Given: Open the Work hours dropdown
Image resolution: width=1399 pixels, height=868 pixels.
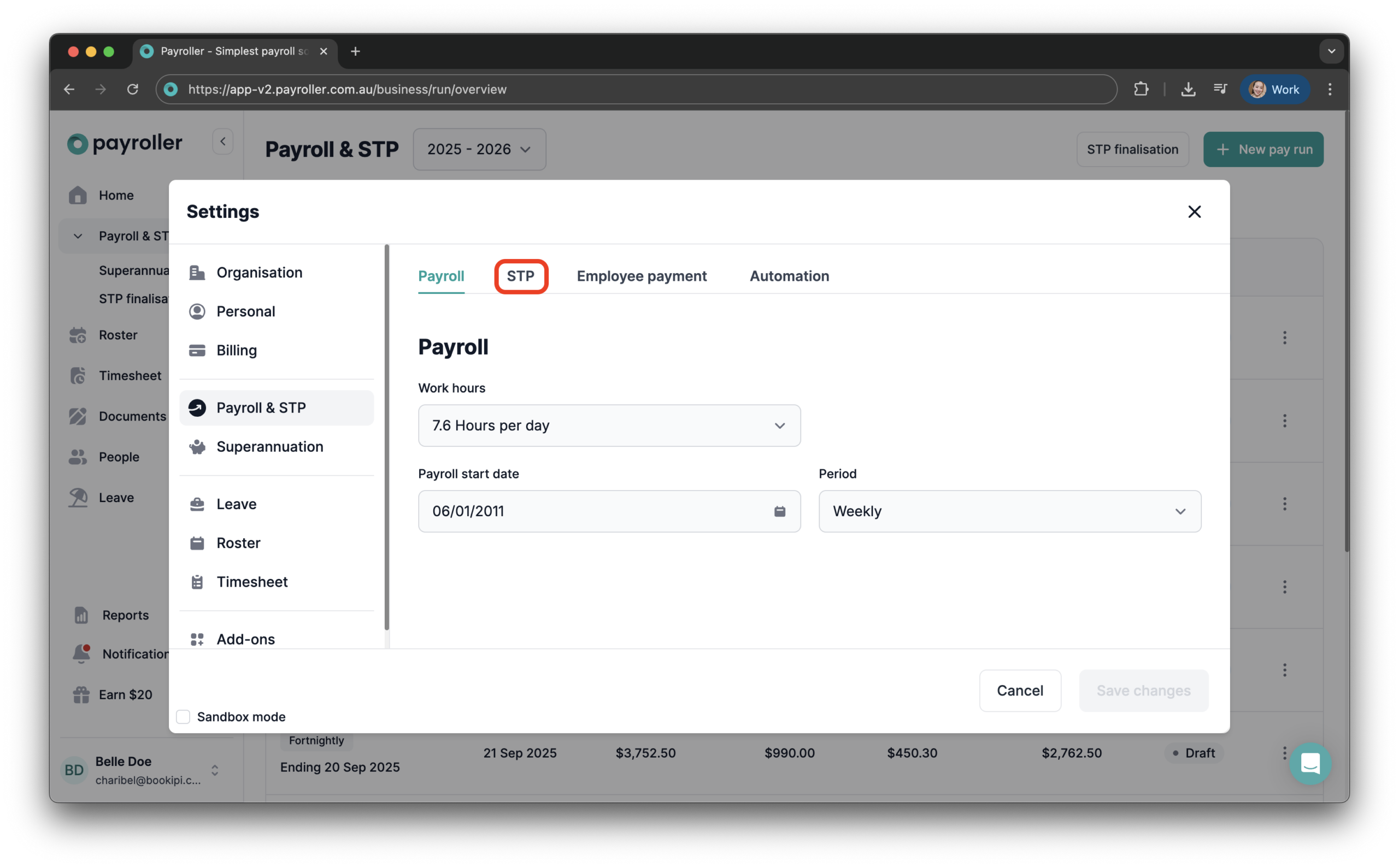Looking at the screenshot, I should point(609,426).
